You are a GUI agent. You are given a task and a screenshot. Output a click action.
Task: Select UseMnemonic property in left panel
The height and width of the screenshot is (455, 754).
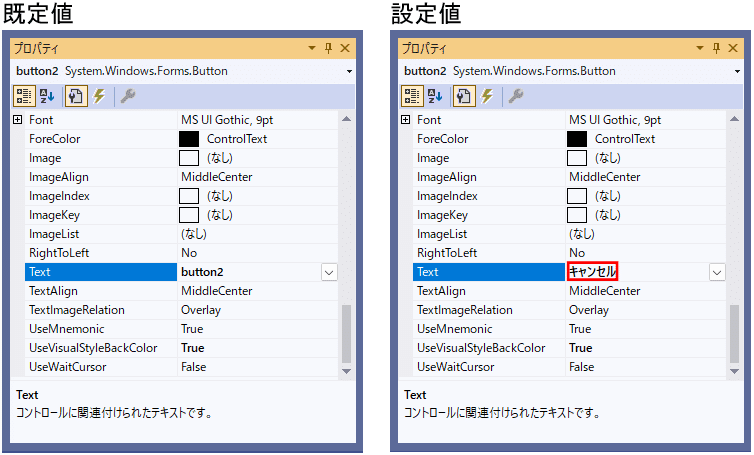coord(101,329)
